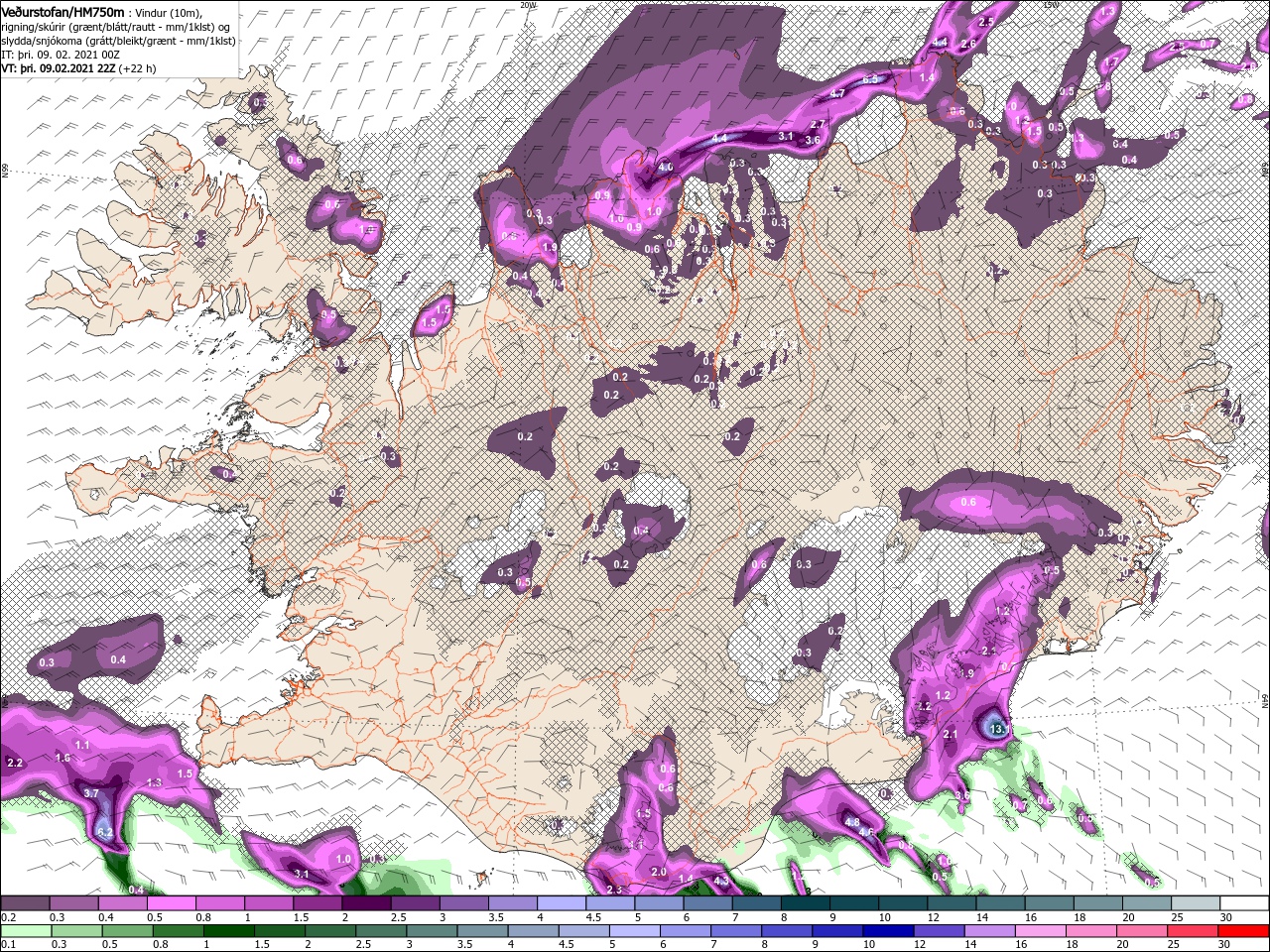Screen dimensions: 1270x952
Task: Pick snow scale swatch between 9 and 10
Action: (854, 903)
